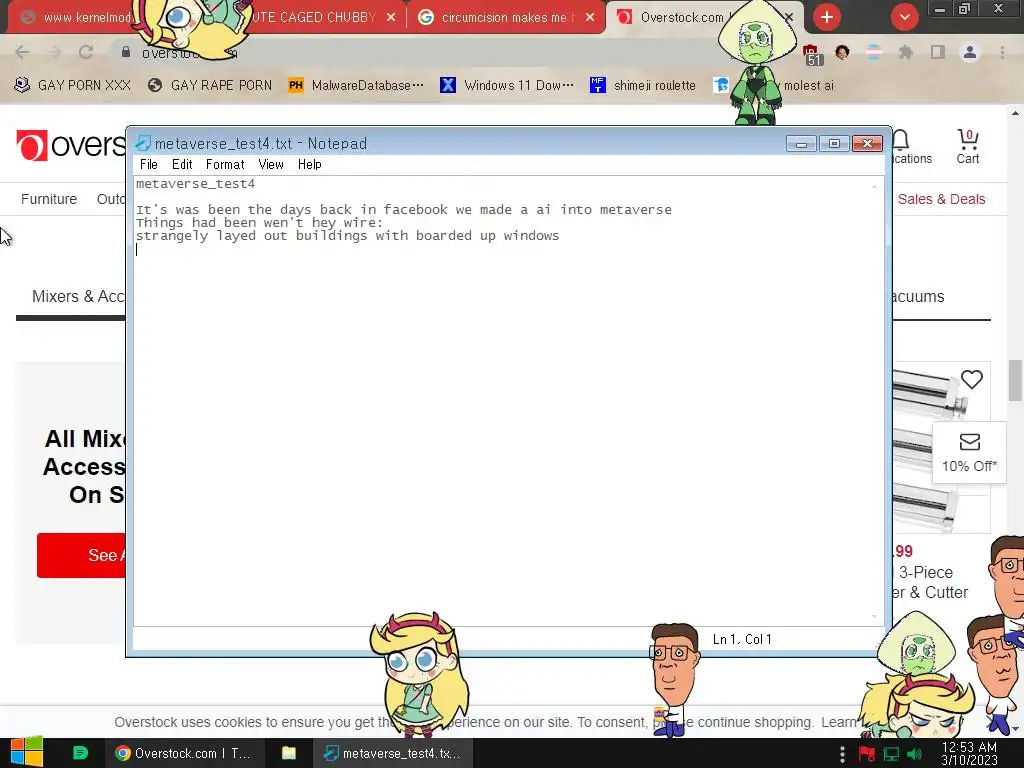Click the Overstock page vertical scrollbar thumb
Image resolution: width=1024 pixels, height=768 pixels.
[1016, 380]
